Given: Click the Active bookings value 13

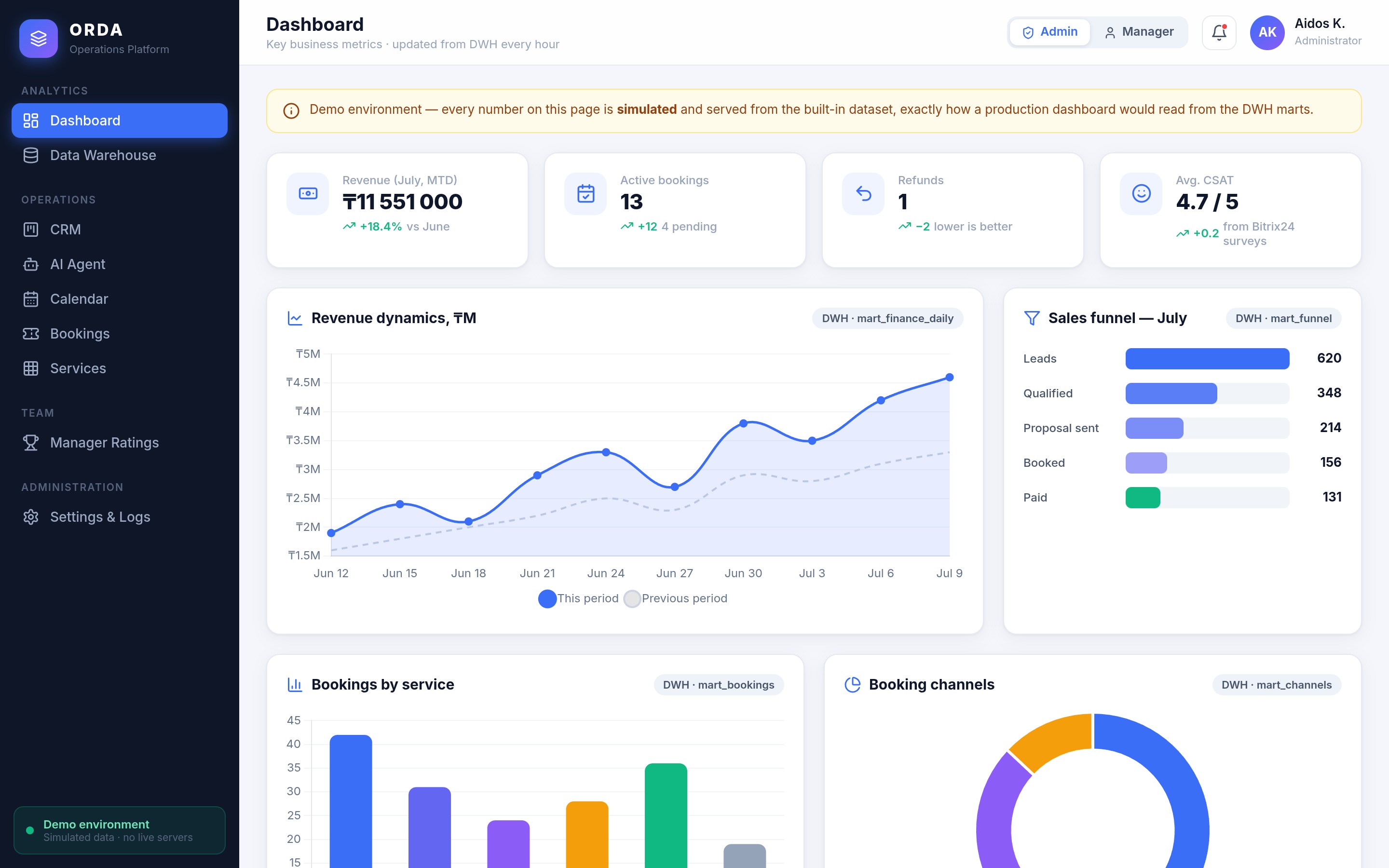Looking at the screenshot, I should pyautogui.click(x=631, y=202).
